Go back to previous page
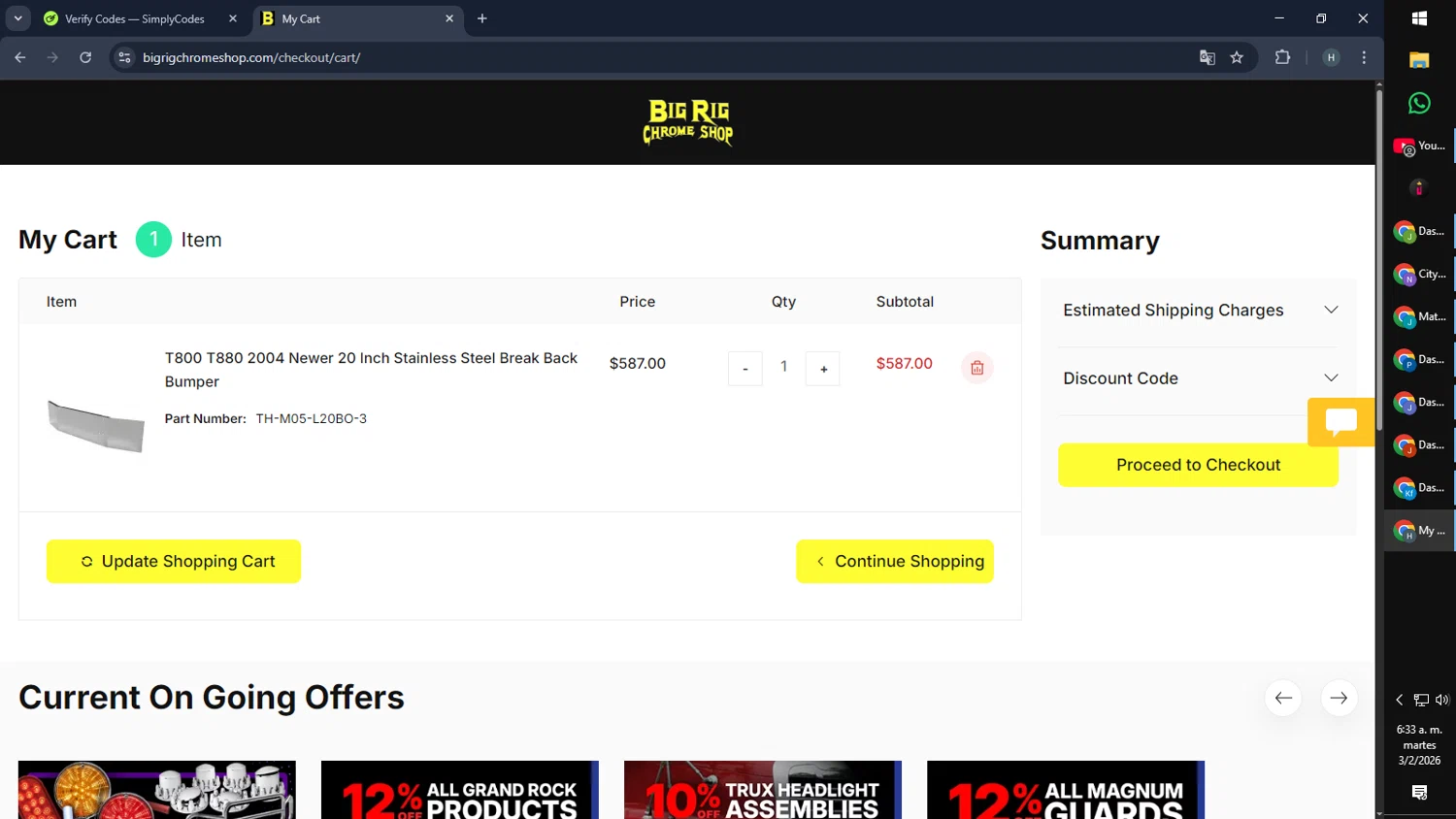This screenshot has height=819, width=1456. pos(20,57)
